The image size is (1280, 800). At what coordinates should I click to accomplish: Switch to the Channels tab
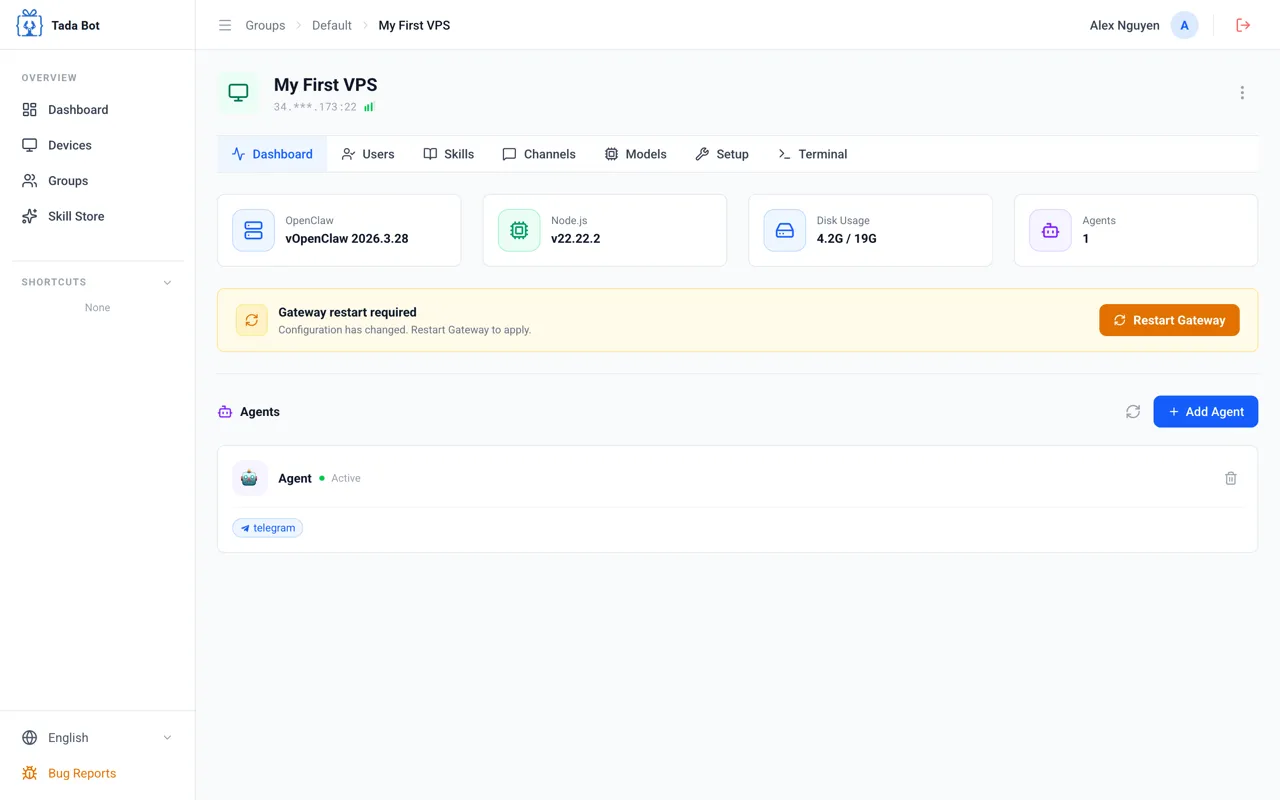[539, 154]
